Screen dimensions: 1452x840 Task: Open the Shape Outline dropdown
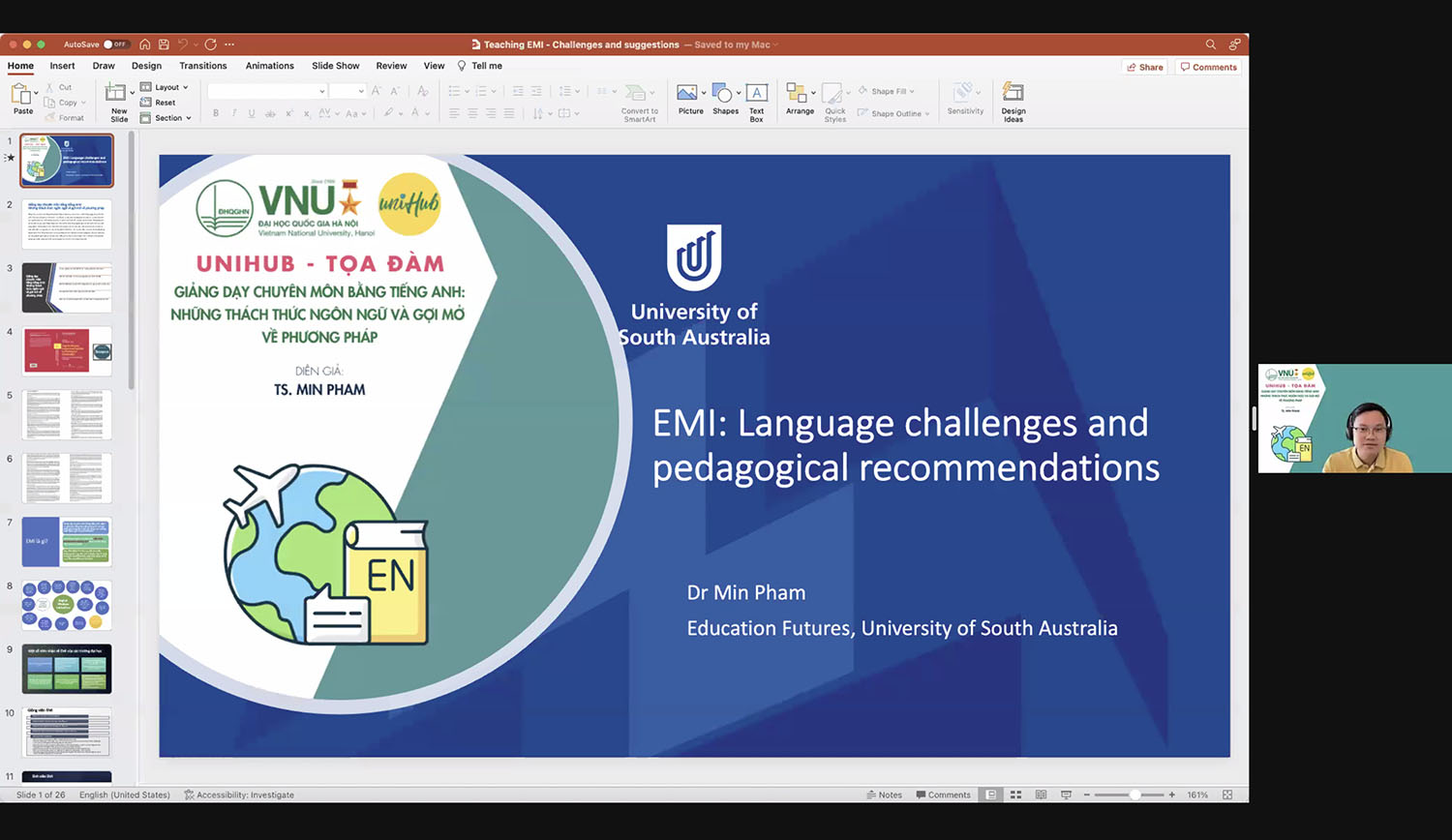892,113
